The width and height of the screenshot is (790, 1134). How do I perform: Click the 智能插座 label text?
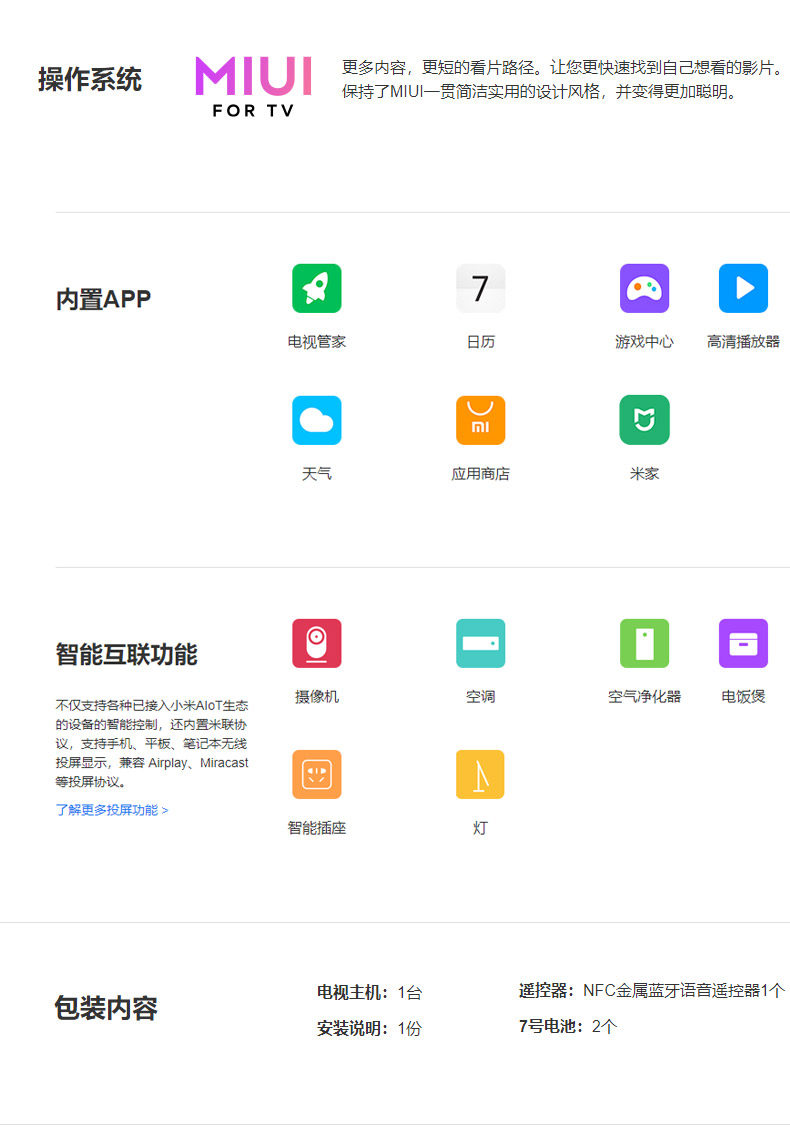316,828
